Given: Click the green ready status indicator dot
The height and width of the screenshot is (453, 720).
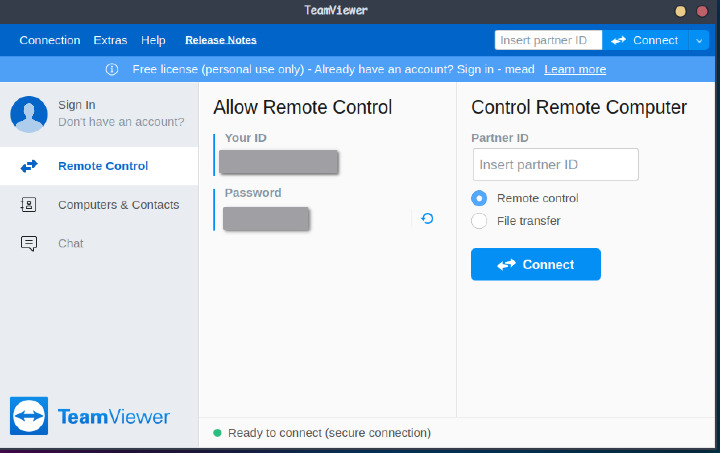Looking at the screenshot, I should [x=218, y=433].
